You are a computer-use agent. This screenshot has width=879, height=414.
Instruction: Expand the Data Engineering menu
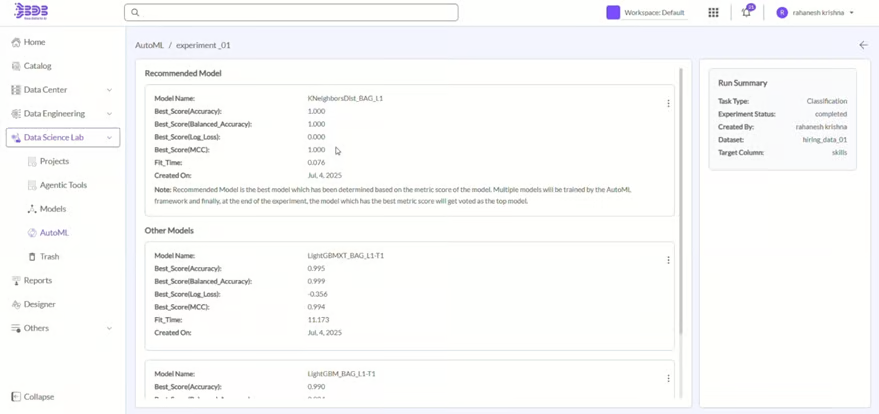pos(109,114)
